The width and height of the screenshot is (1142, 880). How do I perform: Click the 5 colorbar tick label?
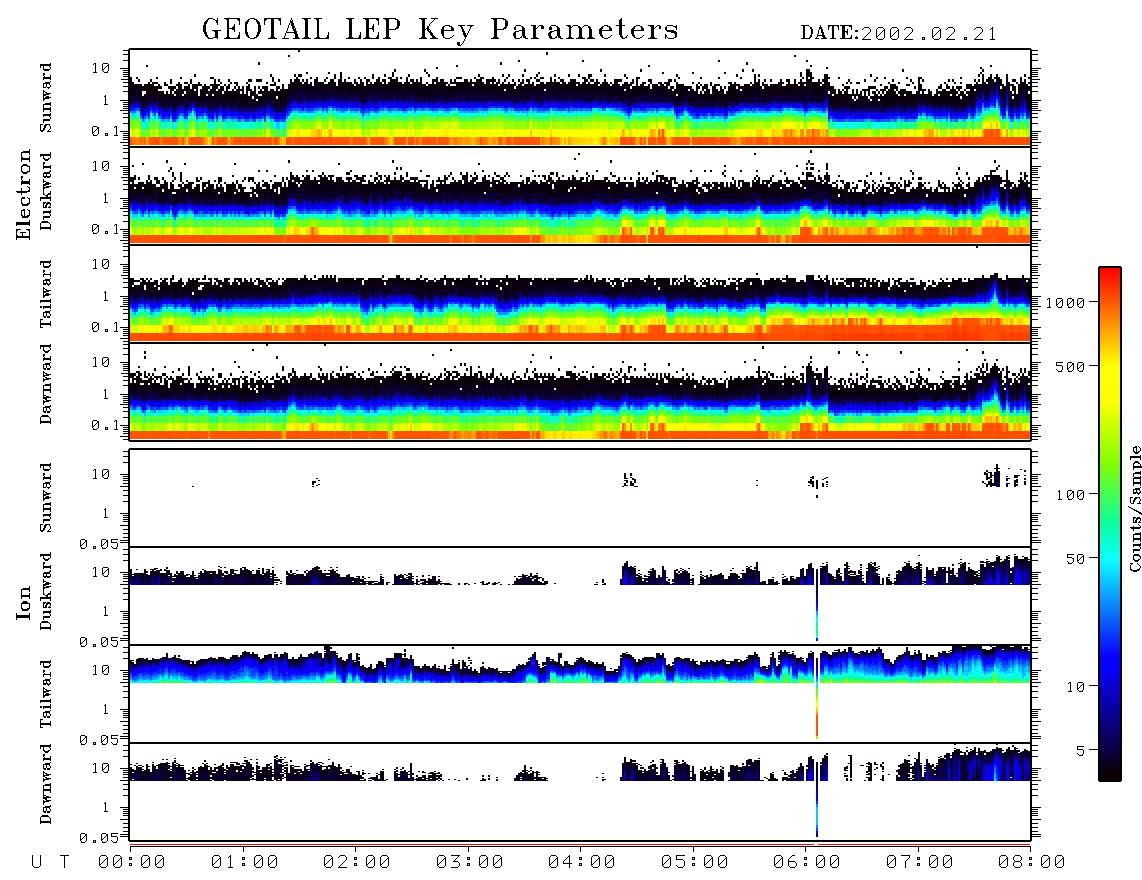tap(1081, 750)
